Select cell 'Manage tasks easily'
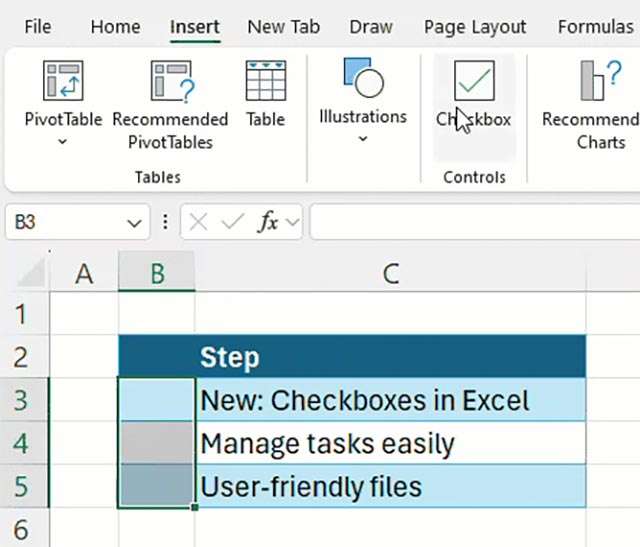640x547 pixels. point(391,443)
